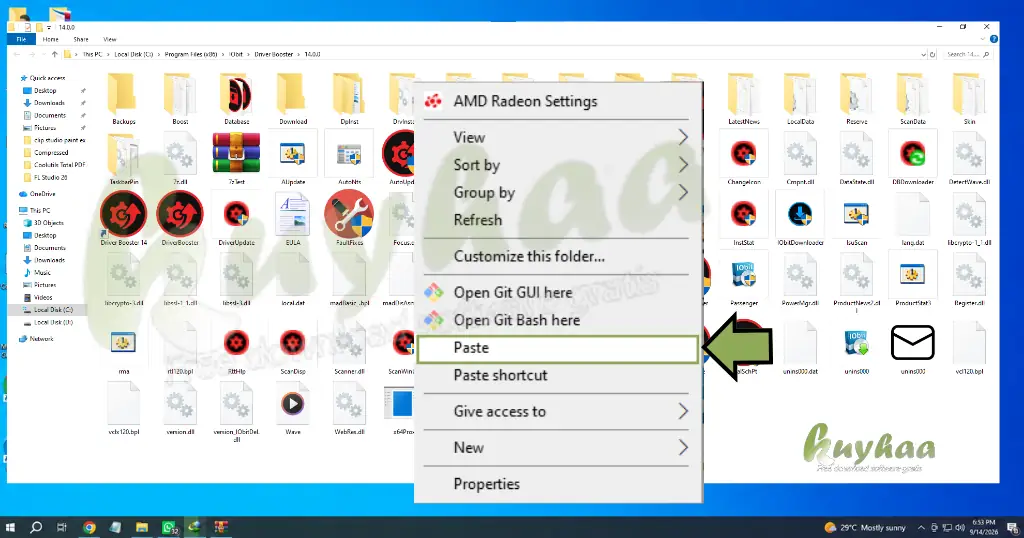
Task: Open Quick access Downloads in sidebar
Action: pos(49,103)
